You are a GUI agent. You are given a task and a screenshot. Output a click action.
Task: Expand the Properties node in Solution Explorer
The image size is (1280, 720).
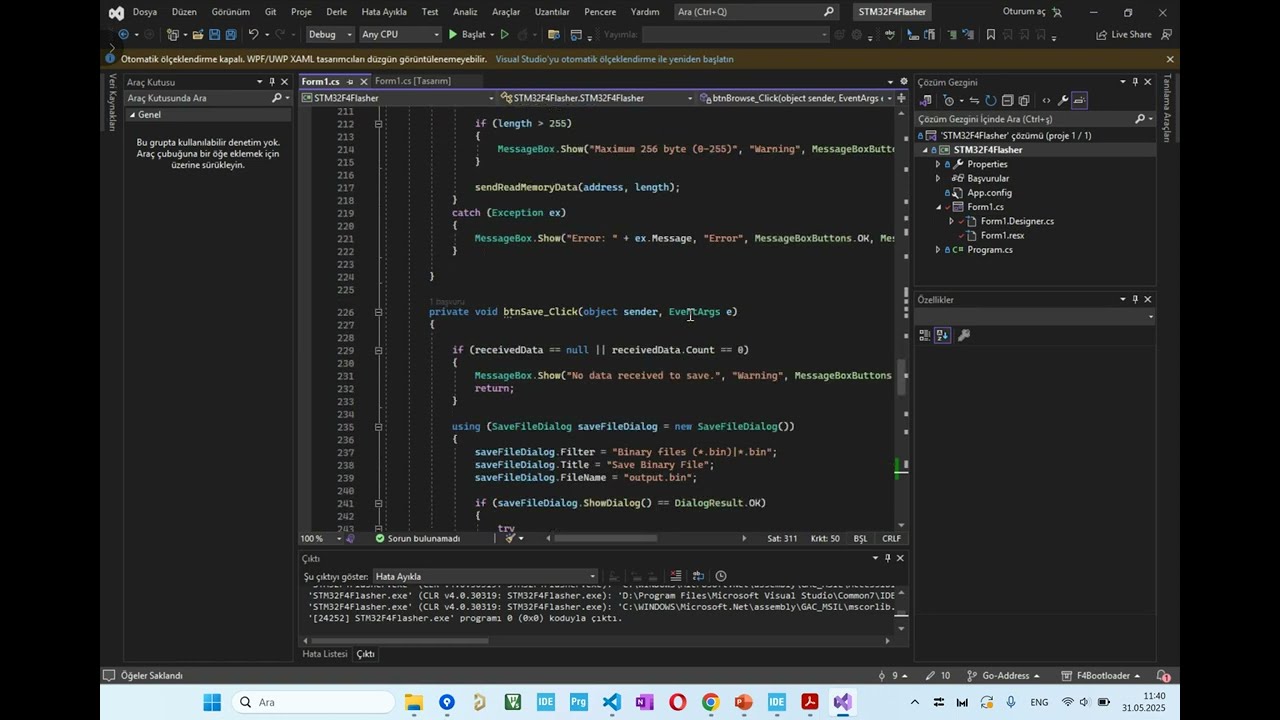[938, 164]
